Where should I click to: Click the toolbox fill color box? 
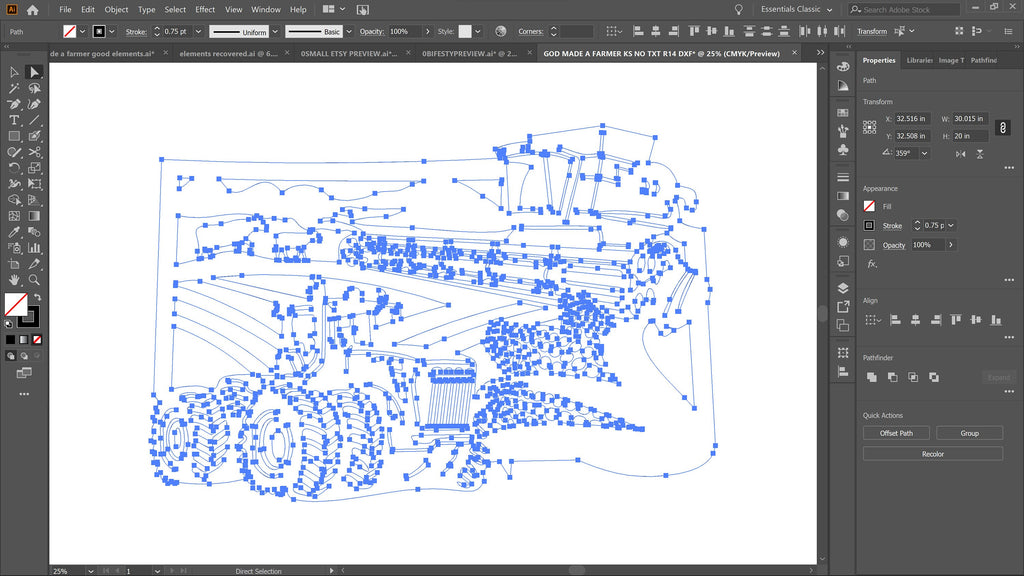pos(16,305)
